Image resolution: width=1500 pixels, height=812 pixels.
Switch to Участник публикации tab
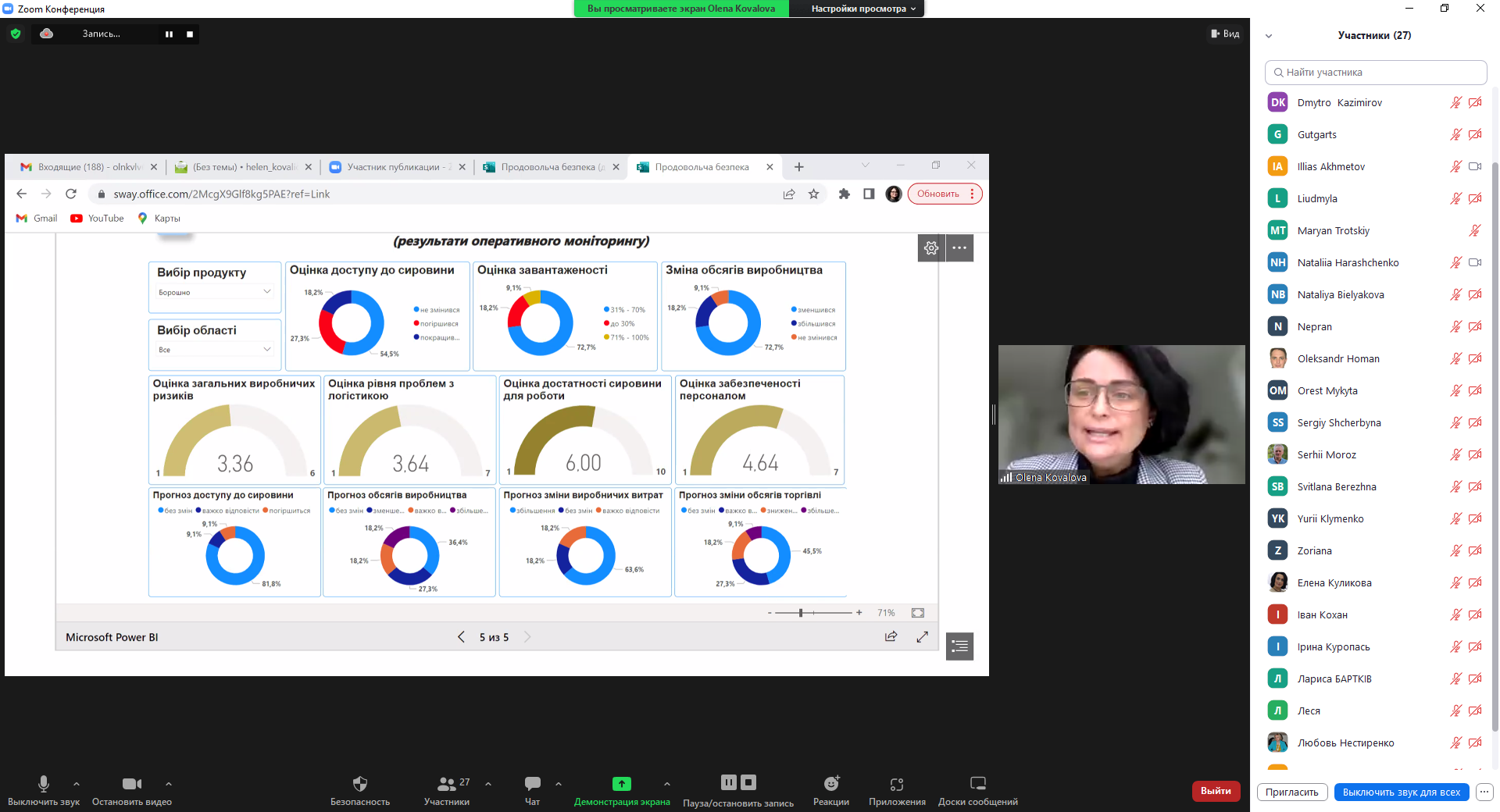396,167
